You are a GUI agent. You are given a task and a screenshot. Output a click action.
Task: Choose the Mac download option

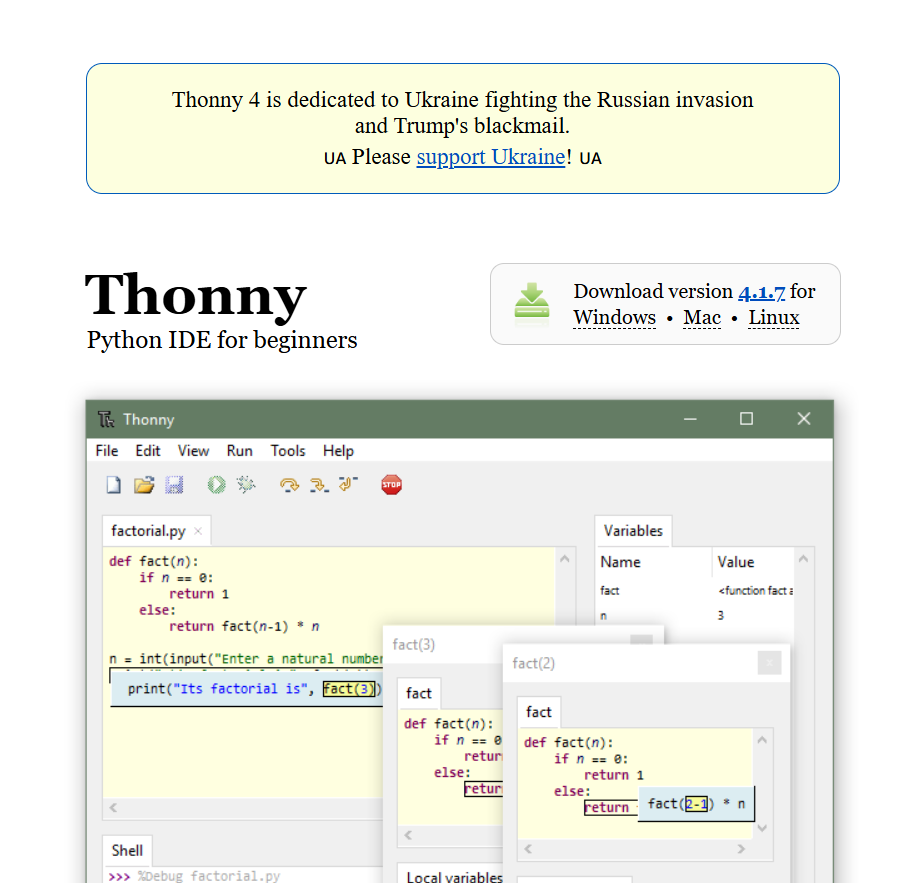coord(702,317)
